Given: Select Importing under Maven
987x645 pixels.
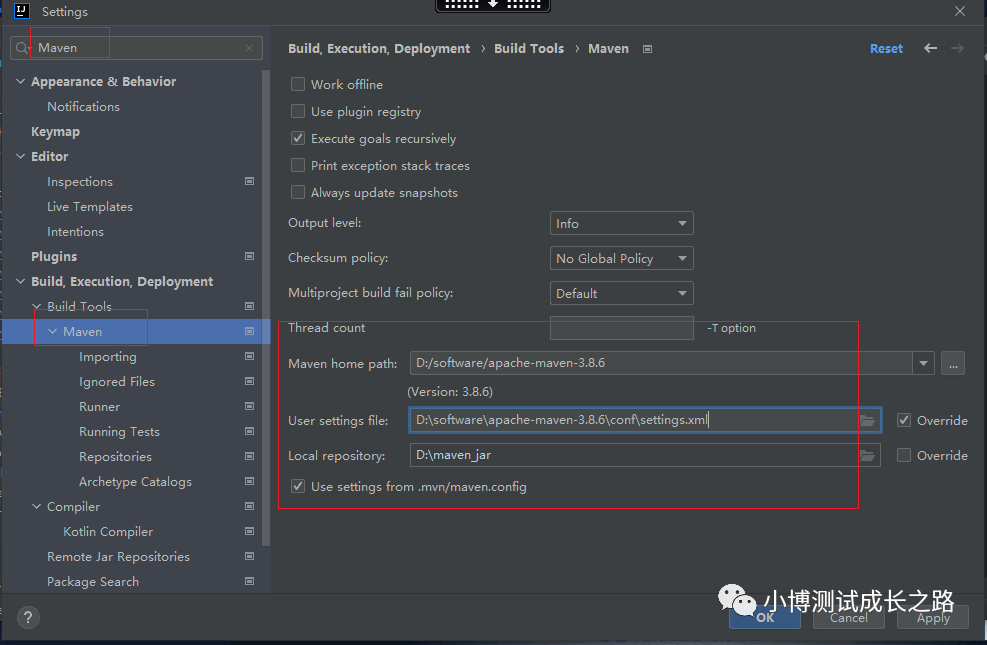Looking at the screenshot, I should (x=108, y=357).
